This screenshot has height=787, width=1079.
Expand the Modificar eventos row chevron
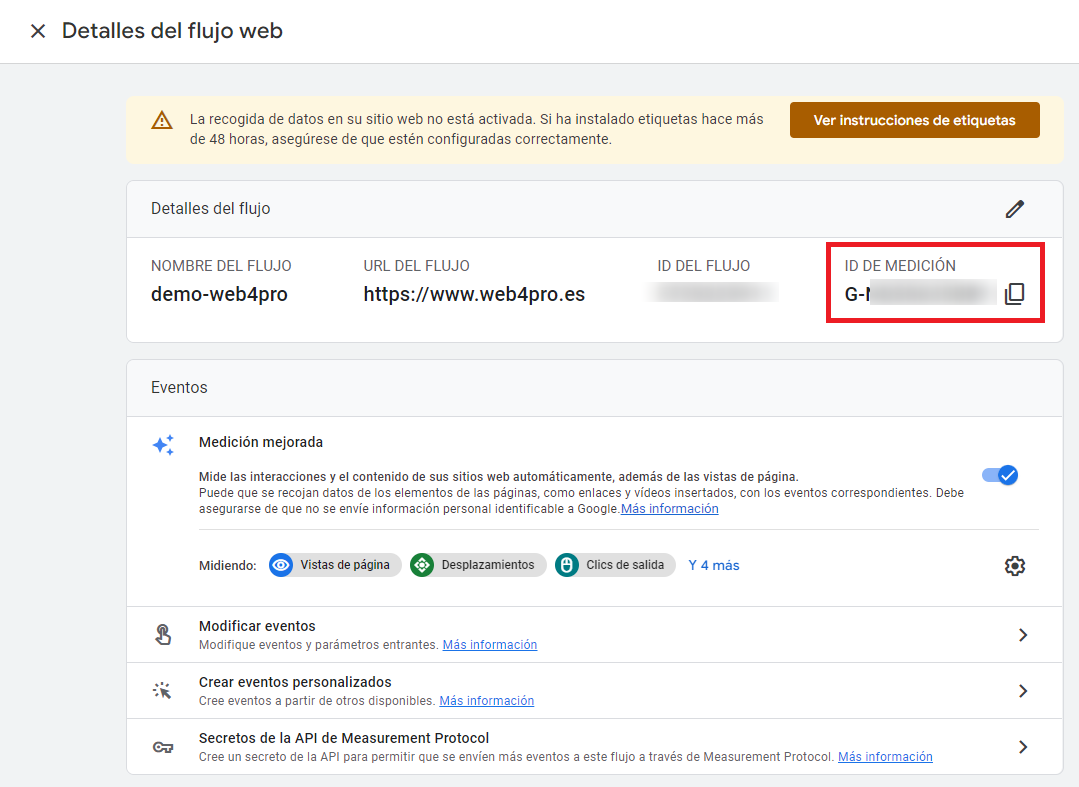[x=1022, y=634]
